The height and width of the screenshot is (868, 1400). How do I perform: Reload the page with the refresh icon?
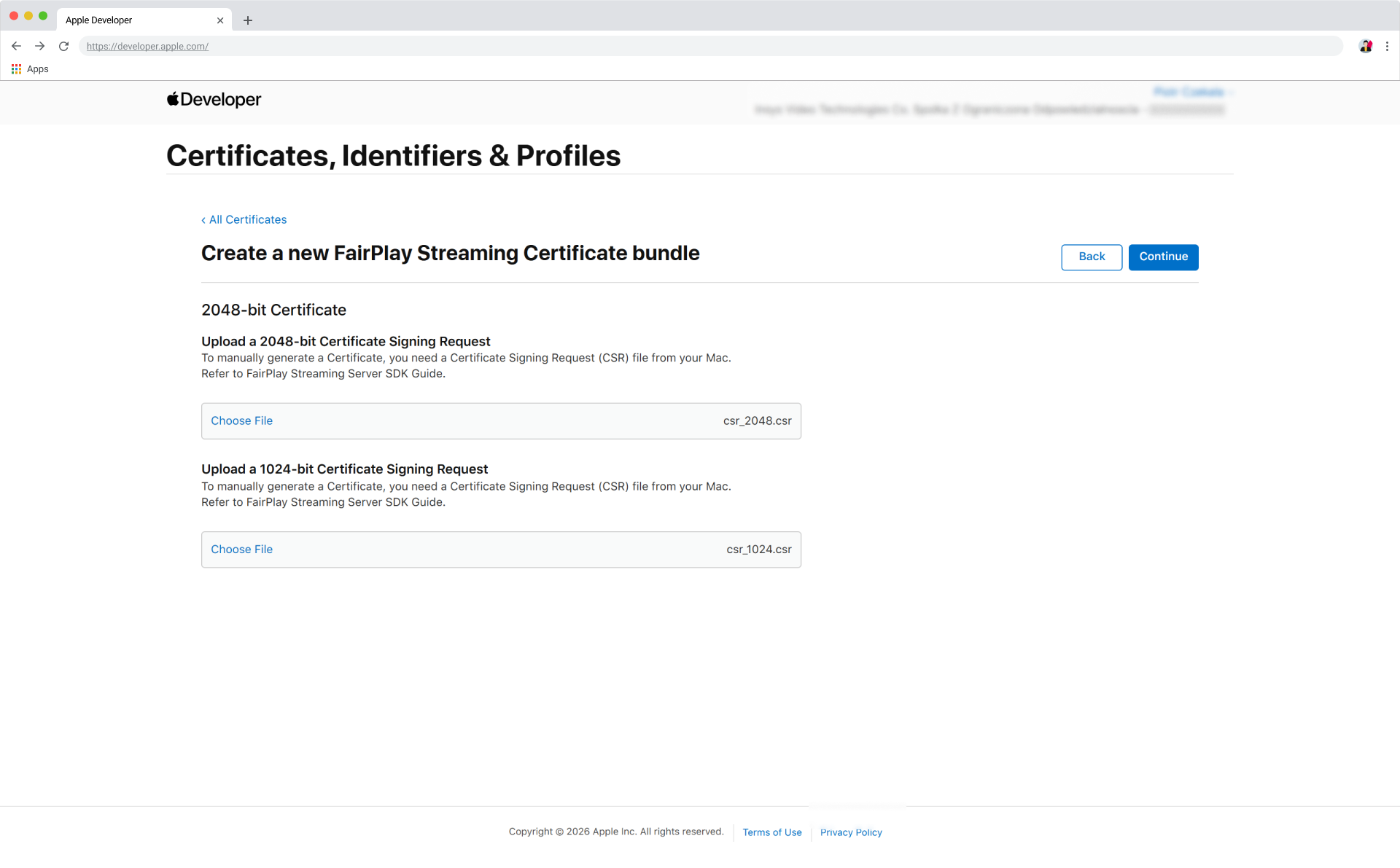pos(63,46)
